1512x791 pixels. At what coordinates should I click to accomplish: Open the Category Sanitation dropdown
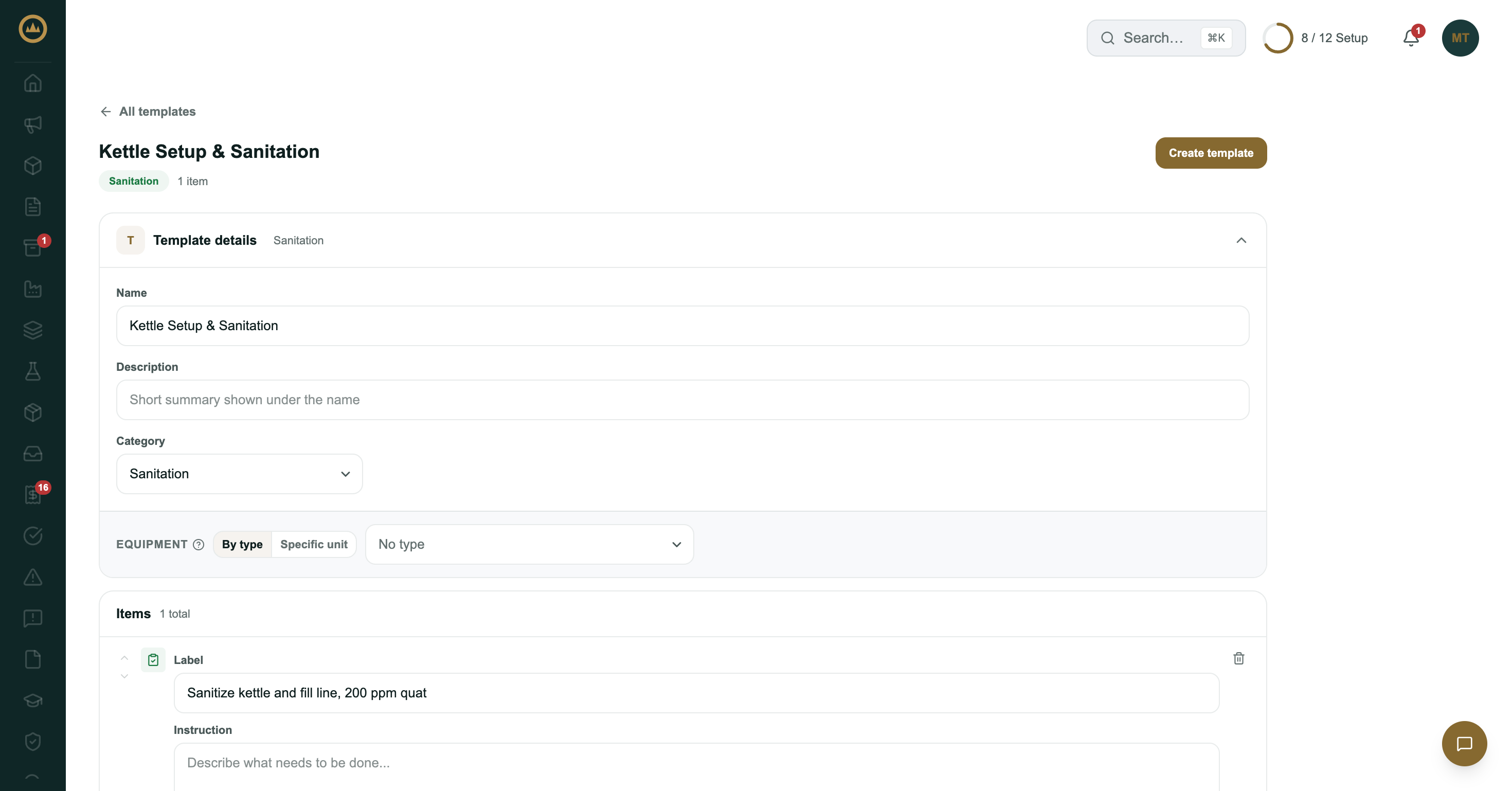(x=240, y=474)
